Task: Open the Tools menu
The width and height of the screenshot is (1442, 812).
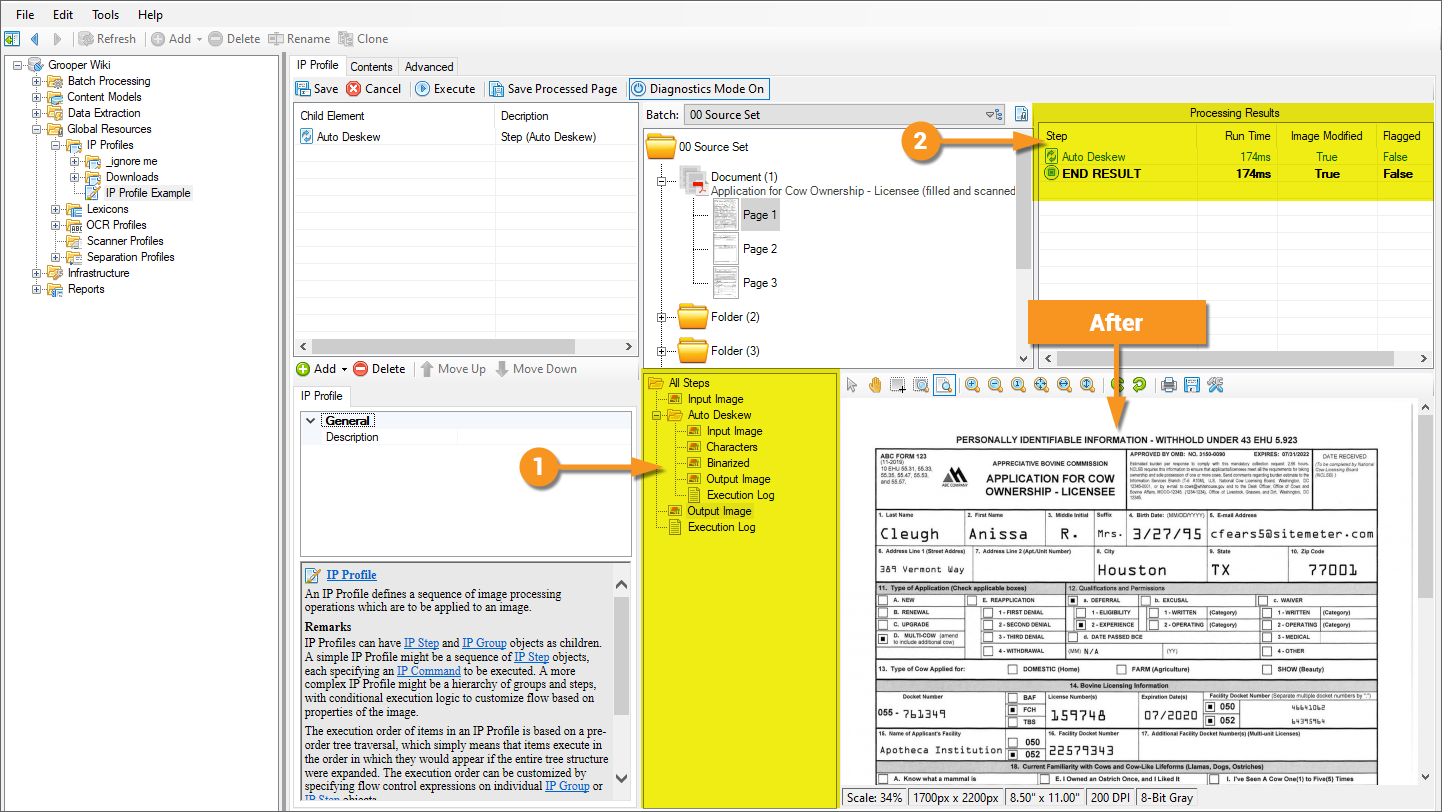Action: [x=105, y=15]
